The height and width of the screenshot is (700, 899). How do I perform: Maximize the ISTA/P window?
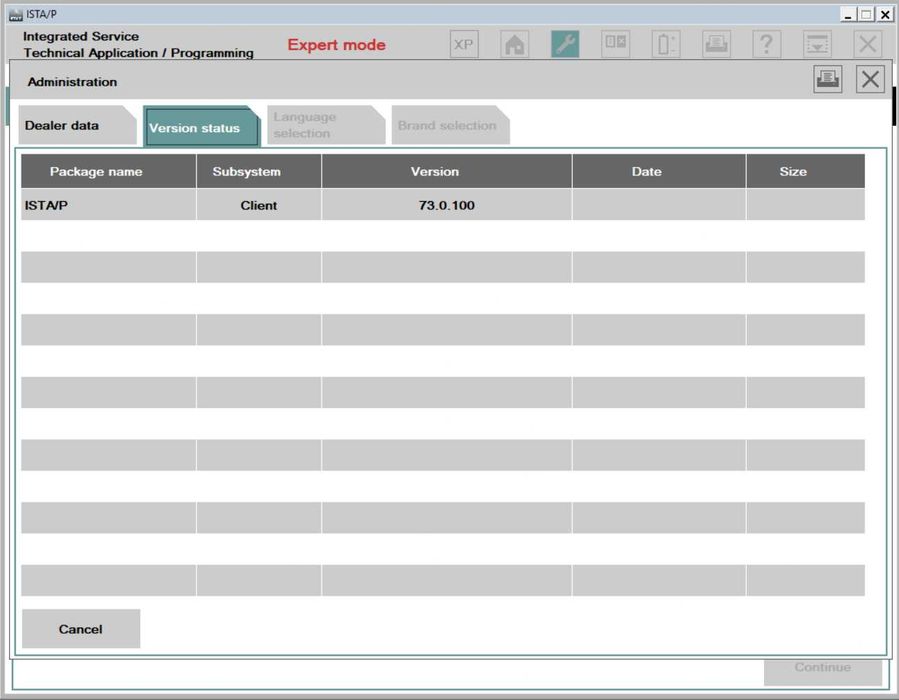[x=866, y=14]
